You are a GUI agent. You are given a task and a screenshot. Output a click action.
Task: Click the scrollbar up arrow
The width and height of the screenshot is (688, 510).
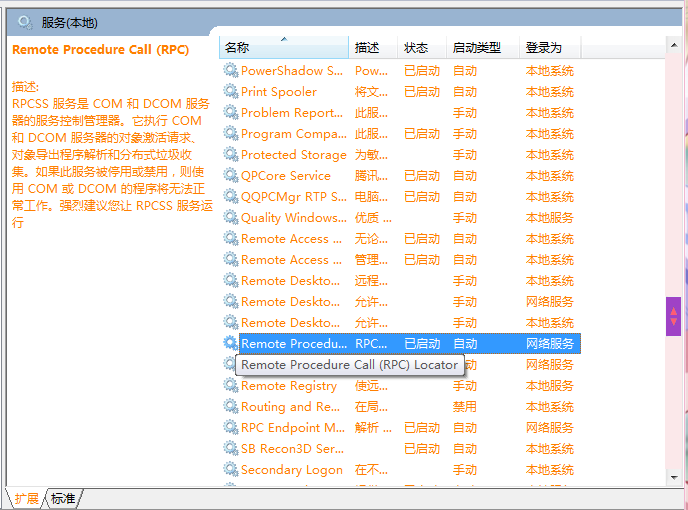pyautogui.click(x=674, y=45)
